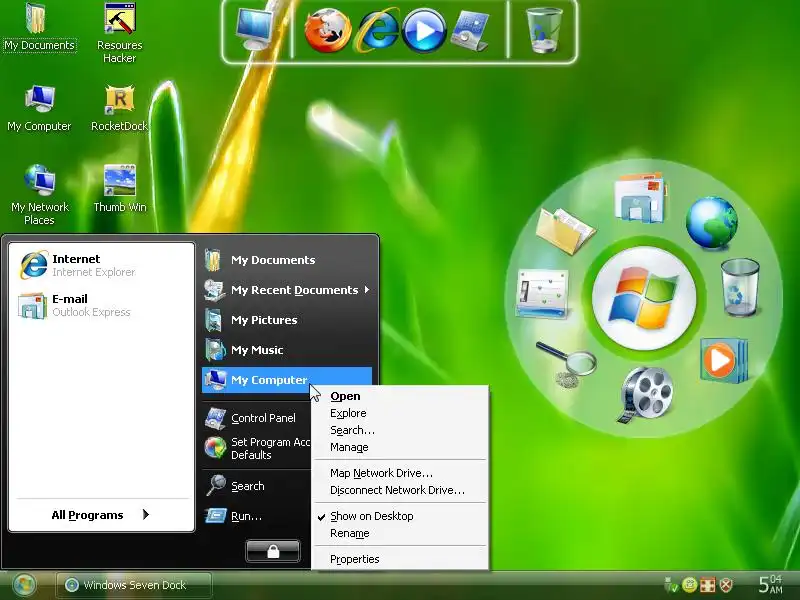Open My Network Places desktop icon
Screen dimensions: 800x600
39,195
